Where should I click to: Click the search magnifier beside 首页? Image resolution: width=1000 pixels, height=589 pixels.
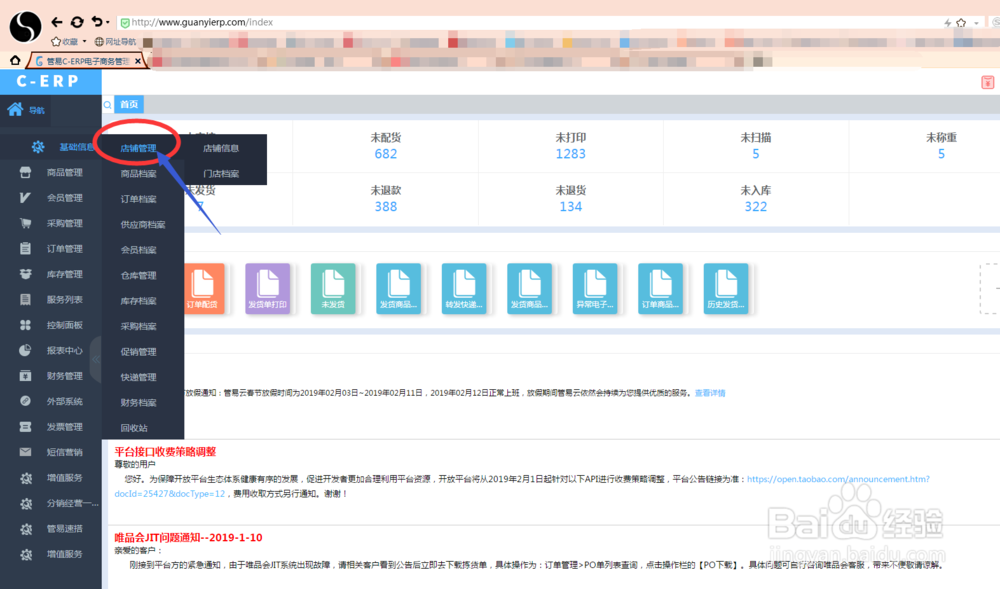pyautogui.click(x=108, y=105)
